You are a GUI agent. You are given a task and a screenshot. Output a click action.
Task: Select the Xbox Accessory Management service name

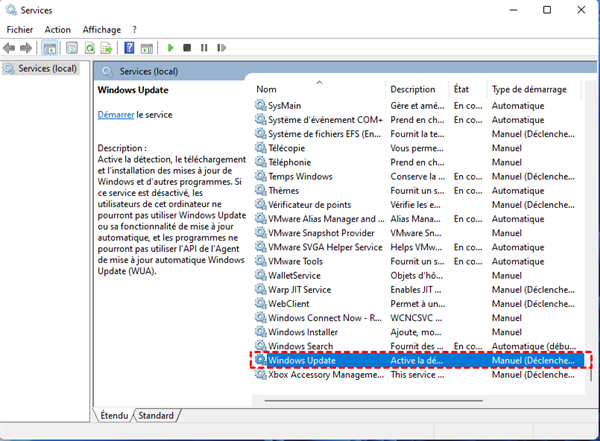point(326,374)
